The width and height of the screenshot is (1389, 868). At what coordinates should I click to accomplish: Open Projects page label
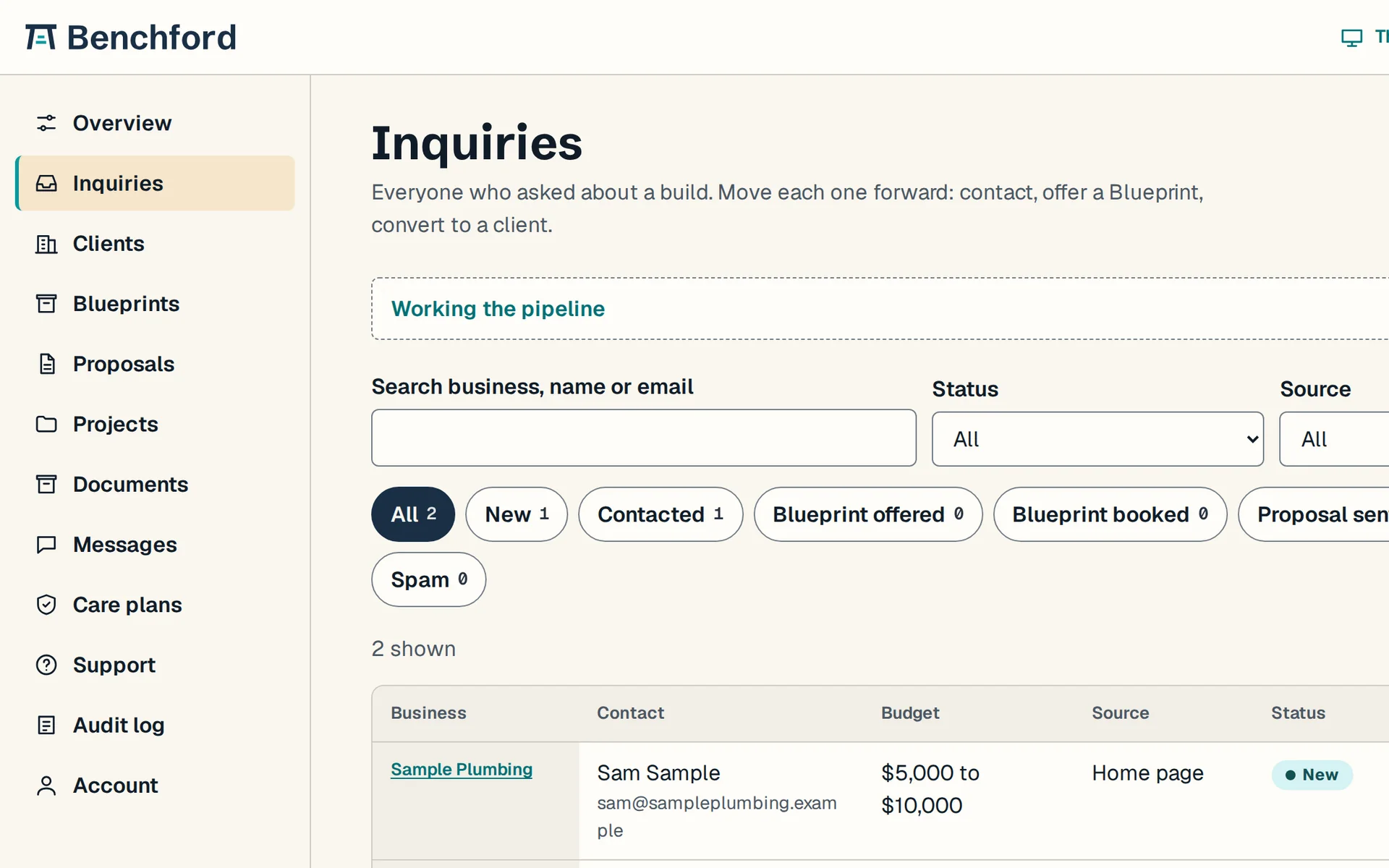[115, 424]
